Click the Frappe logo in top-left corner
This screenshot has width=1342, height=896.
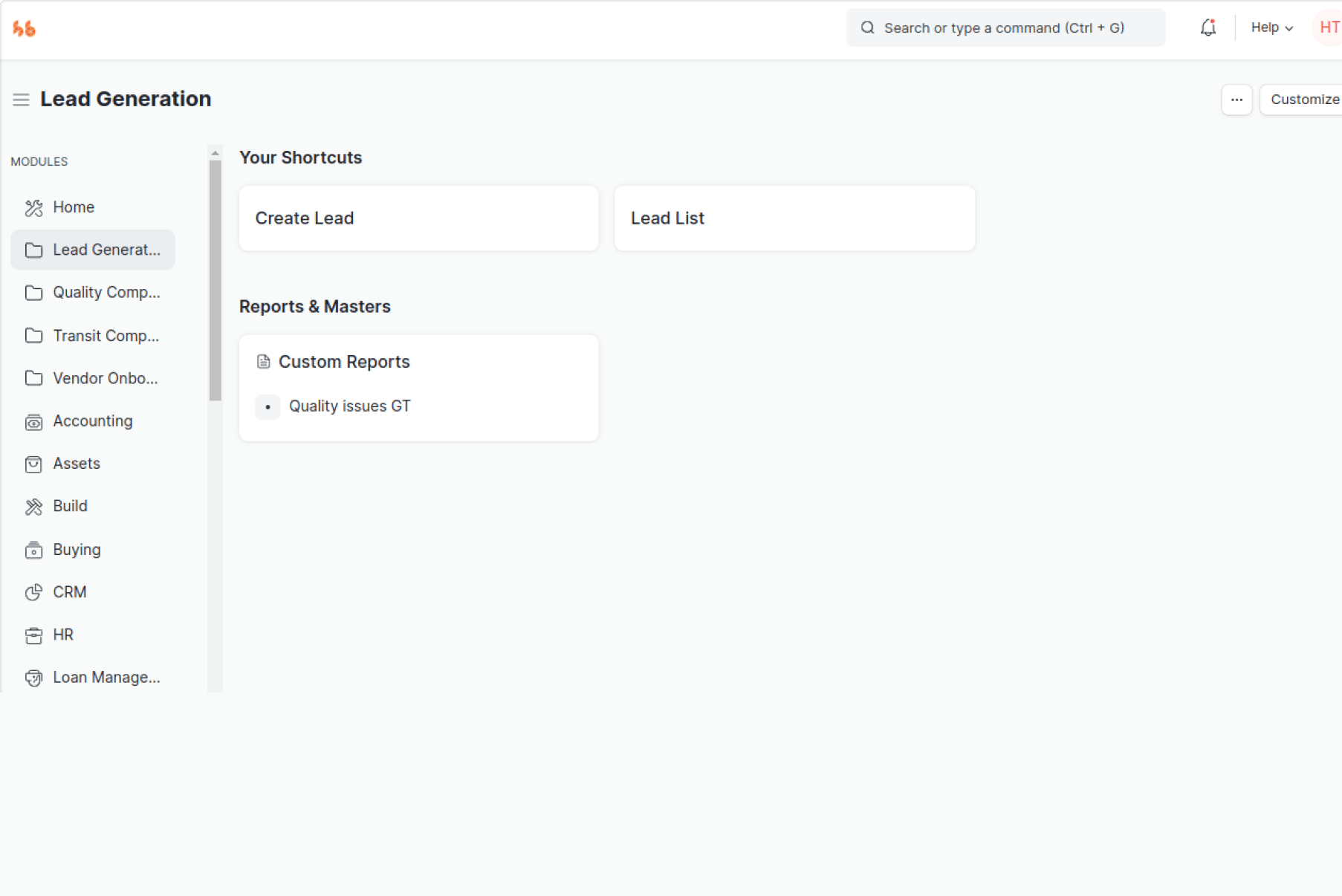click(x=24, y=29)
